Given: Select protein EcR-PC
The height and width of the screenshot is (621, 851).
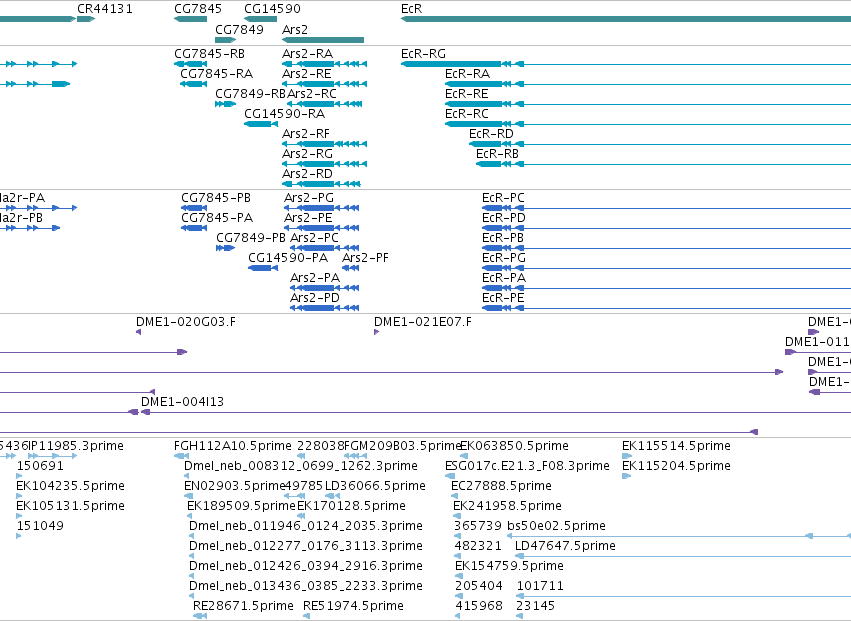Looking at the screenshot, I should (503, 198).
